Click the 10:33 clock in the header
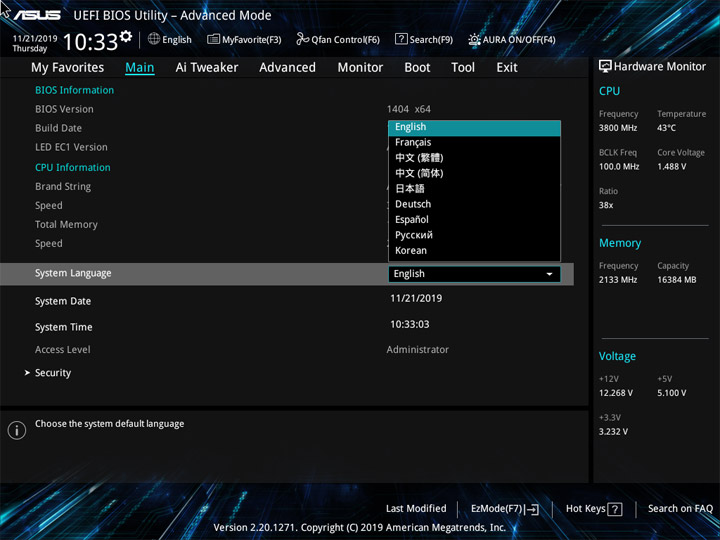This screenshot has width=720, height=540. [90, 42]
